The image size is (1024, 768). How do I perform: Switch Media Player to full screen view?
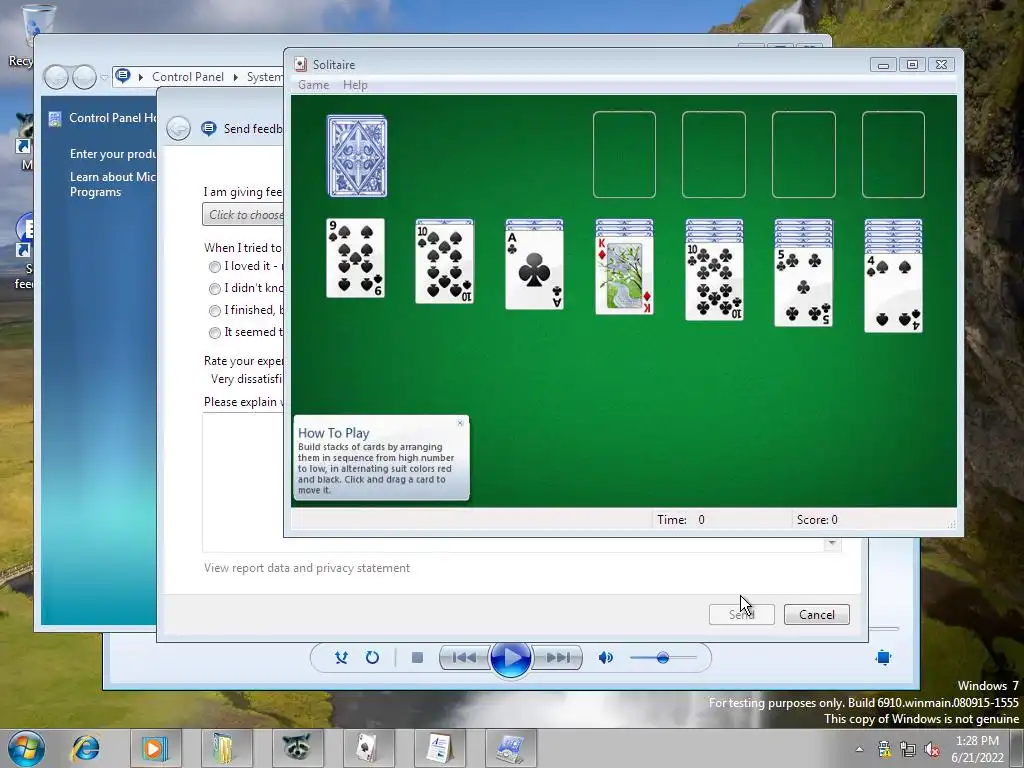click(883, 658)
